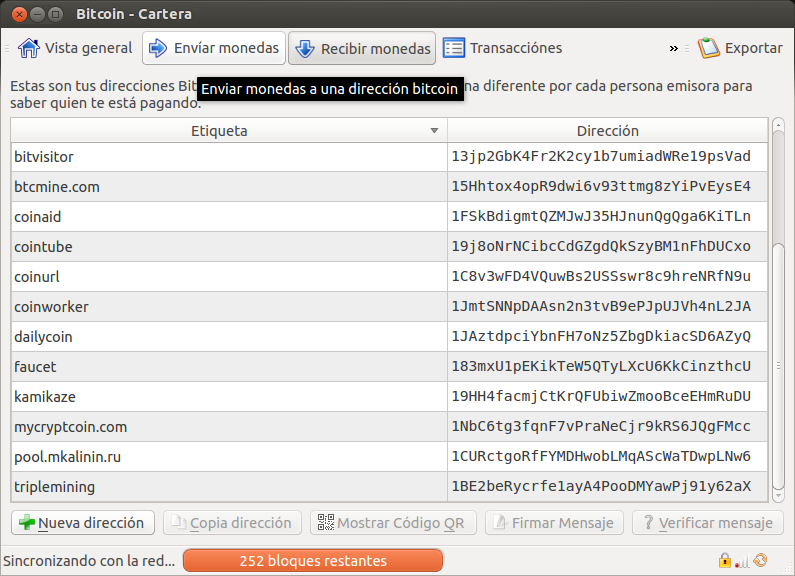Select the mycryptcoin.com label

click(70, 427)
